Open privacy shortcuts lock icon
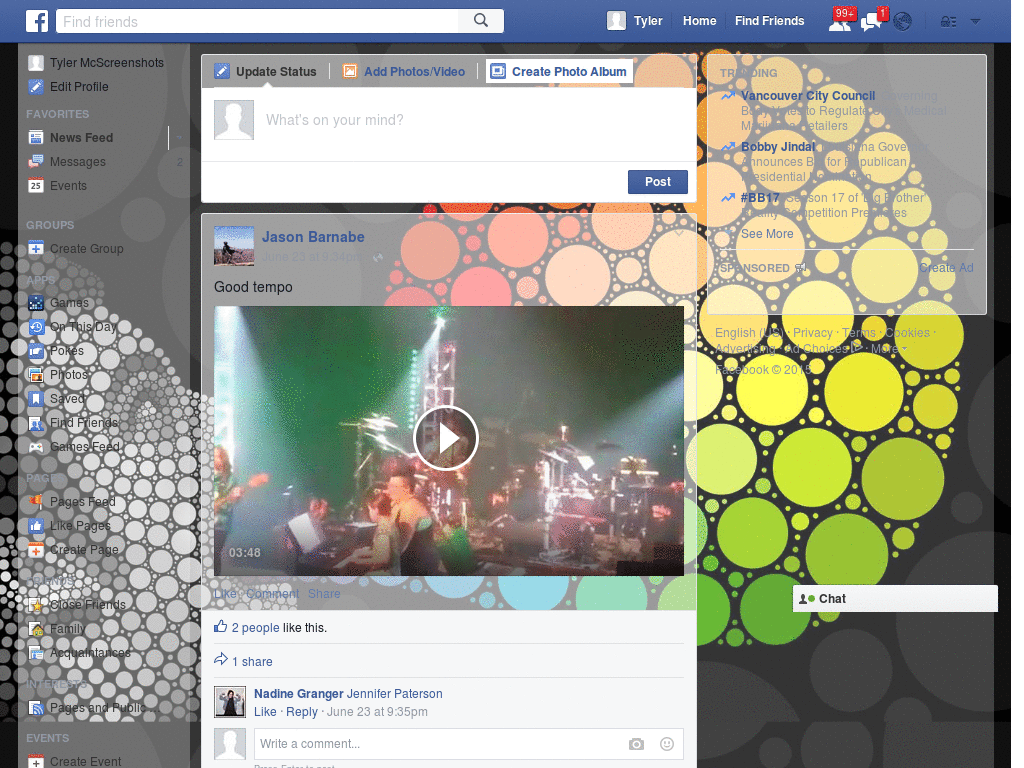Screen dimensions: 1024x768 pos(948,22)
